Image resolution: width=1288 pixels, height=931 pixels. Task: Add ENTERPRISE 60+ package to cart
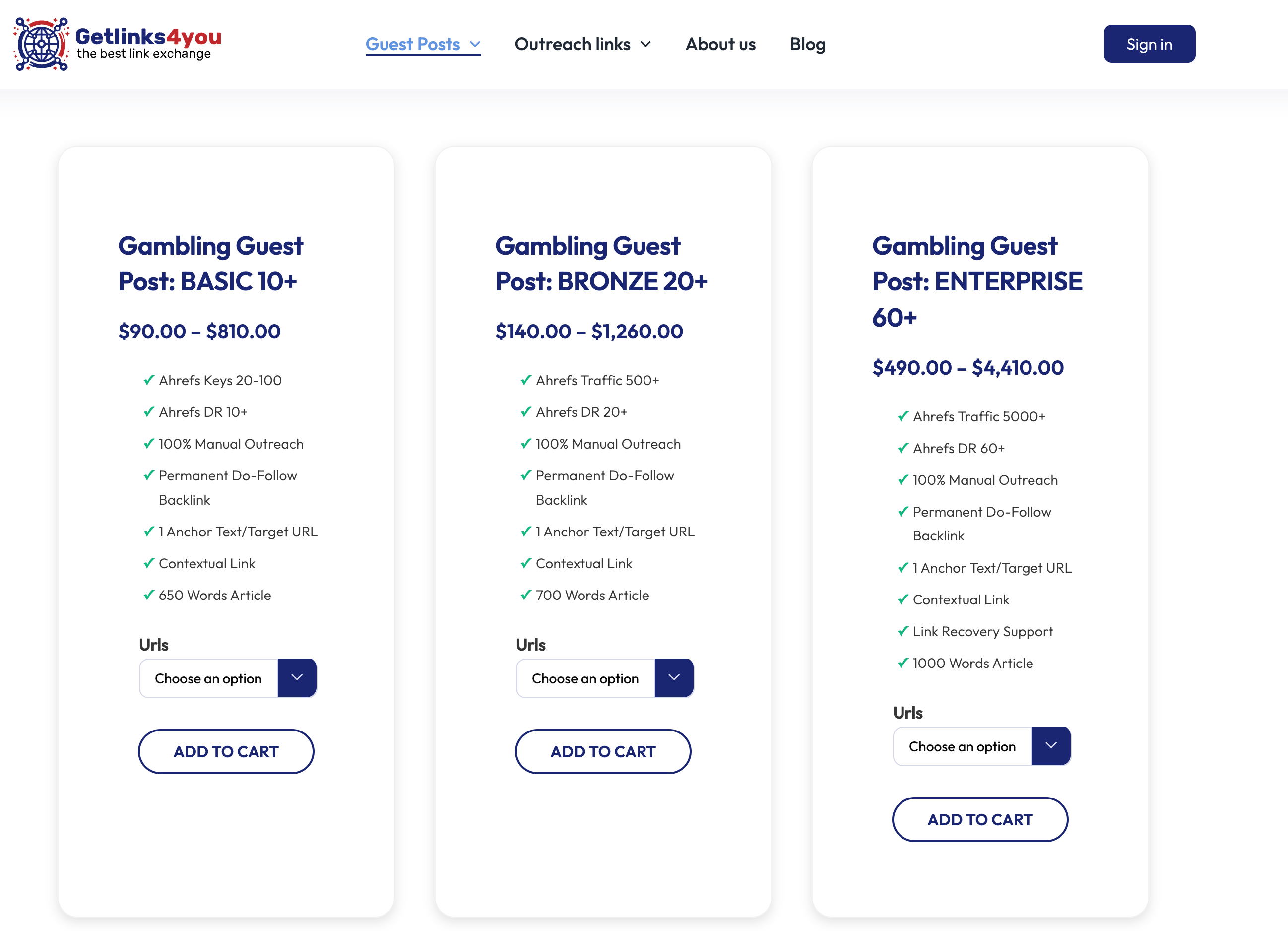pos(979,819)
